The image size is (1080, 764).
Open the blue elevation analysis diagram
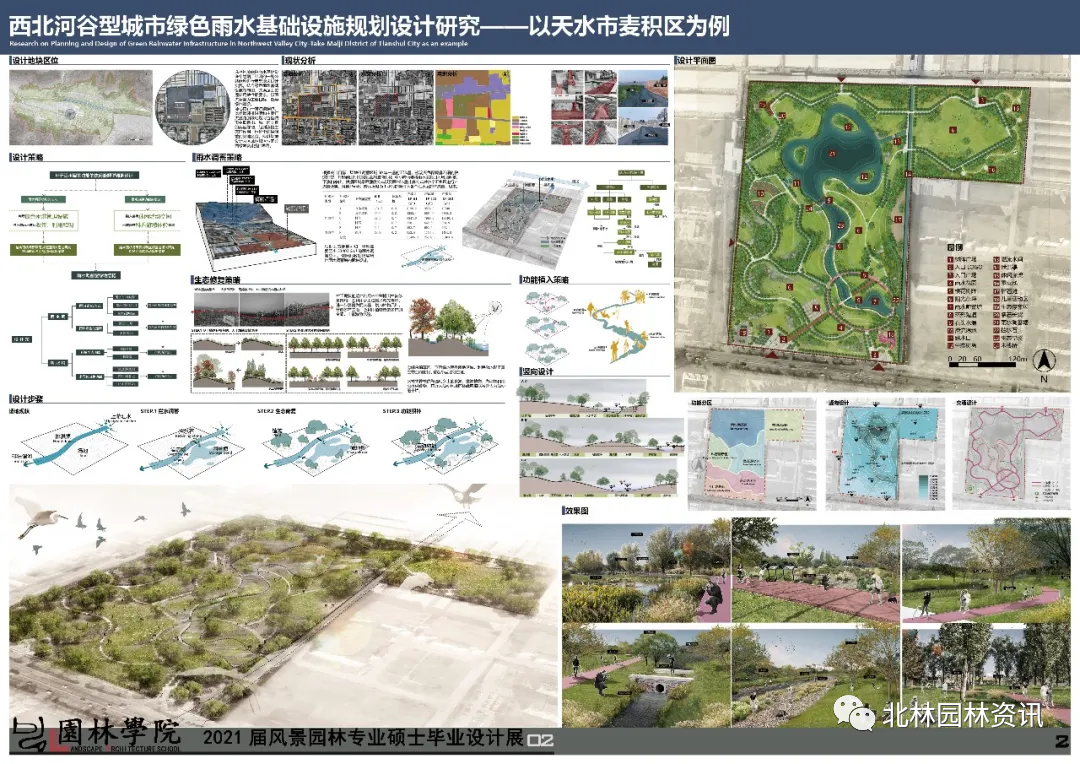pos(884,454)
